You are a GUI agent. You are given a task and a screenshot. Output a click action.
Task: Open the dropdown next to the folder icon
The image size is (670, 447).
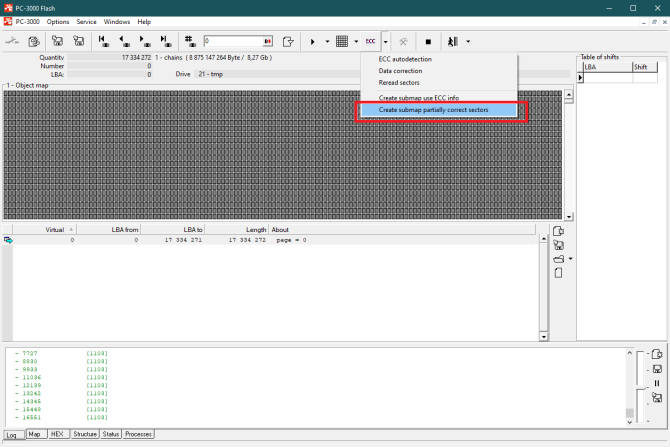tap(570, 259)
